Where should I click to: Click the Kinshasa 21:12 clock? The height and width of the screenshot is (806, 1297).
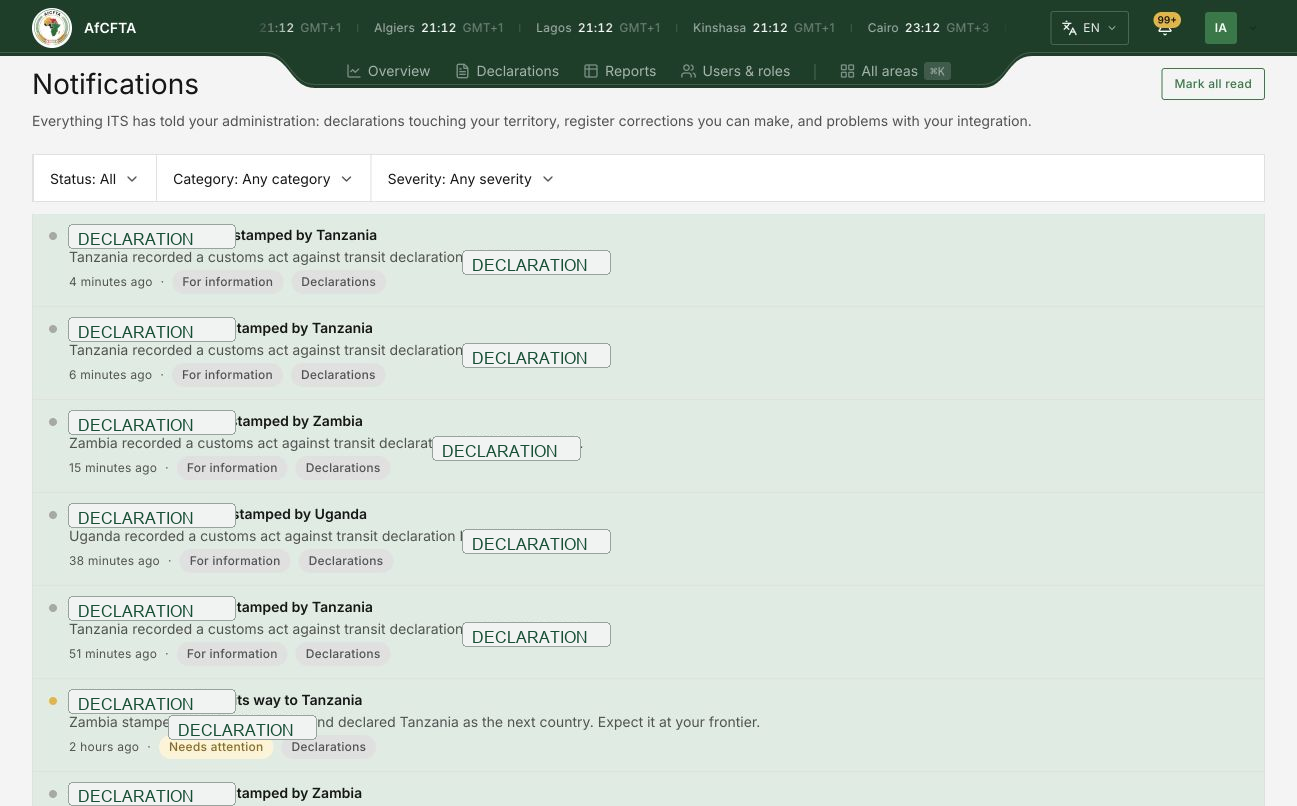pyautogui.click(x=764, y=28)
